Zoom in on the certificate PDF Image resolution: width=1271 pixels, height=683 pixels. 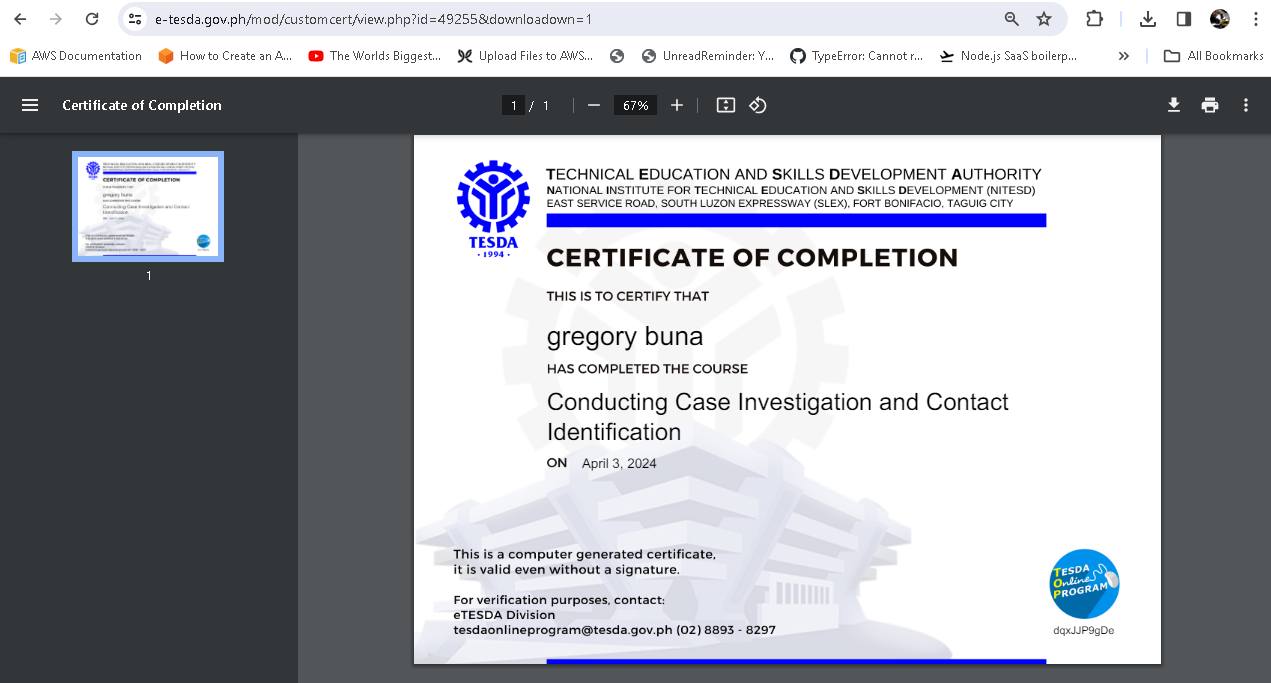(677, 105)
